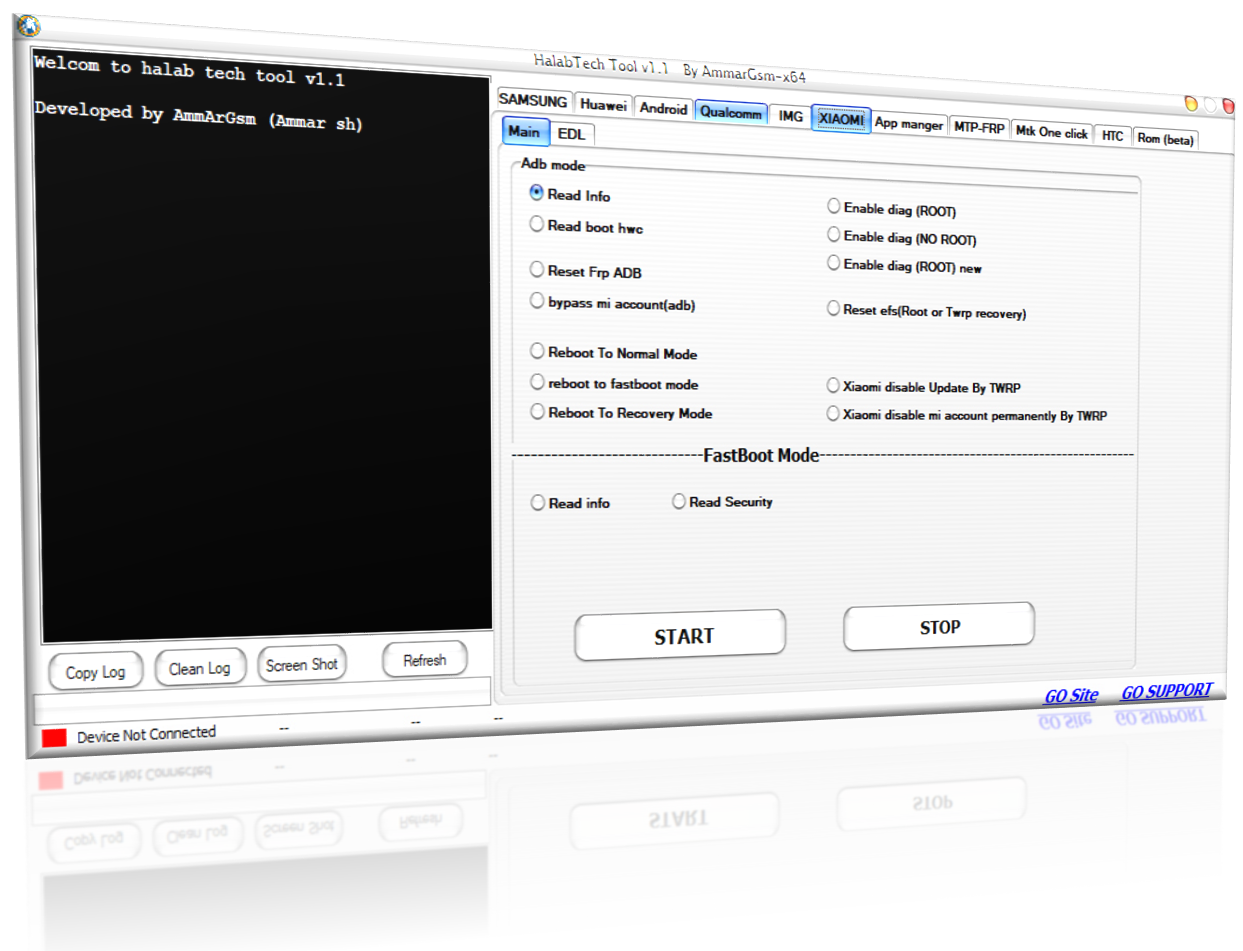The width and height of the screenshot is (1243, 951).
Task: Take a Screen Shot via button
Action: (x=302, y=664)
